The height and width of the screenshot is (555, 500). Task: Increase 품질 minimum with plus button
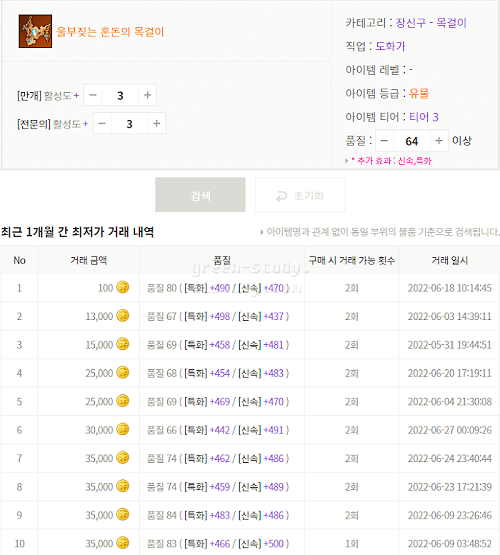[x=439, y=141]
